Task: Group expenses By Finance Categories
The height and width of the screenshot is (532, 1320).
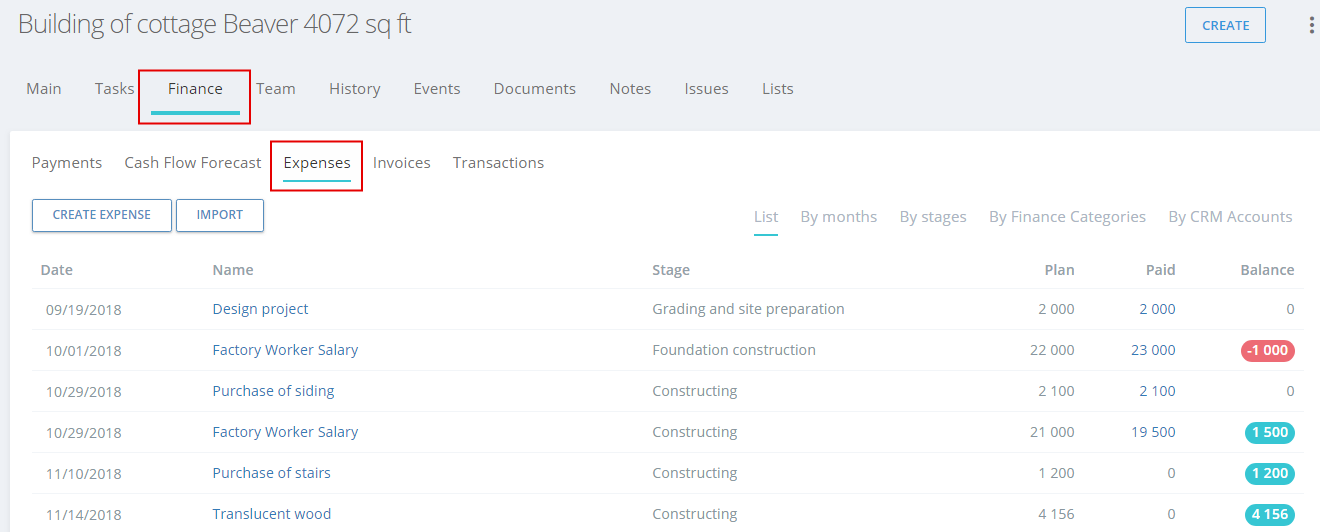Action: click(1067, 217)
